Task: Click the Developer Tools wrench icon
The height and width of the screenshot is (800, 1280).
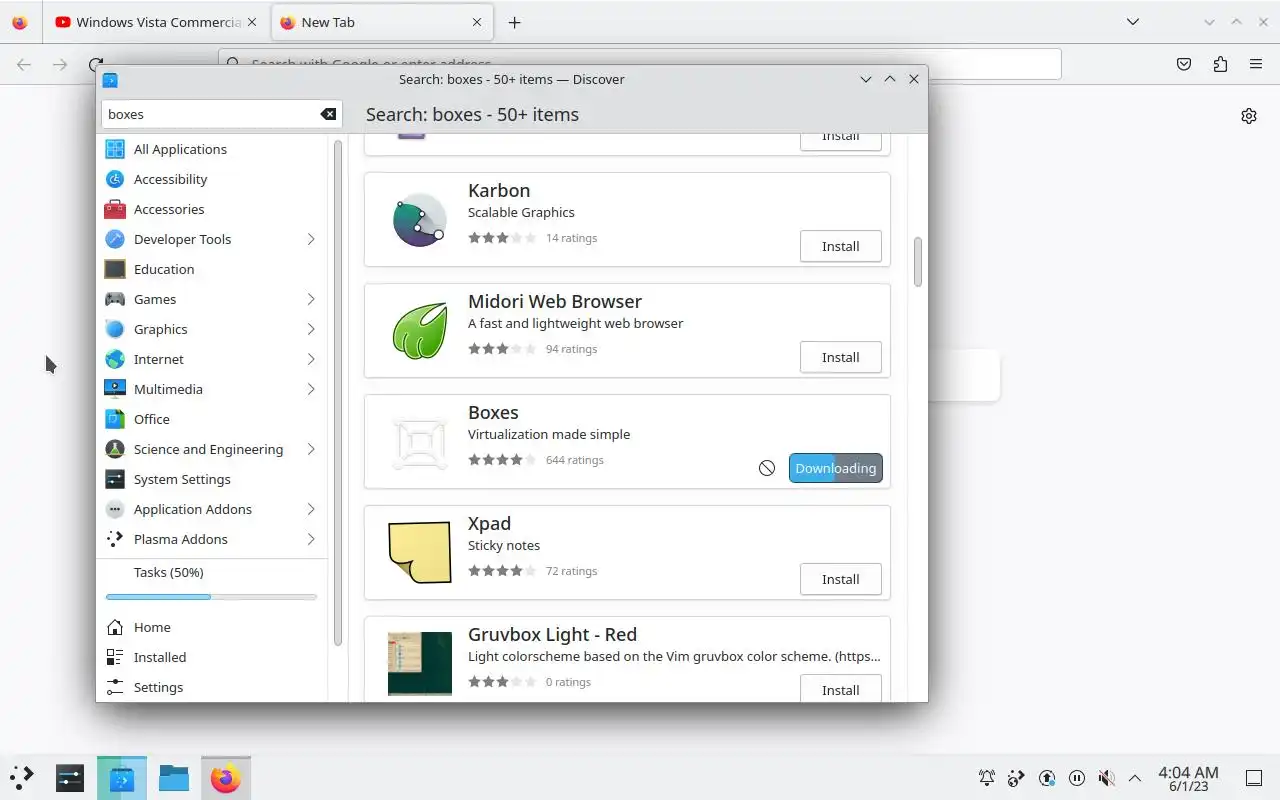Action: (x=115, y=239)
